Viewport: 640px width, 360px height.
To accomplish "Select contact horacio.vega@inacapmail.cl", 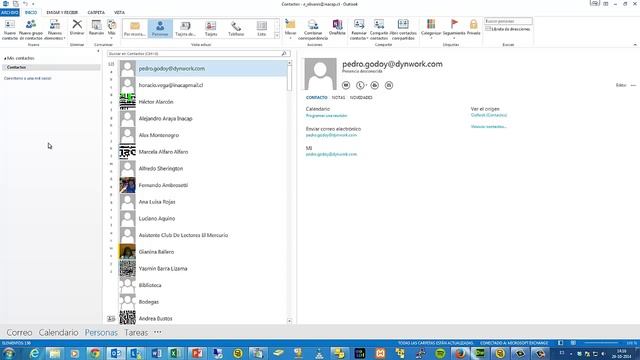I will pos(203,85).
